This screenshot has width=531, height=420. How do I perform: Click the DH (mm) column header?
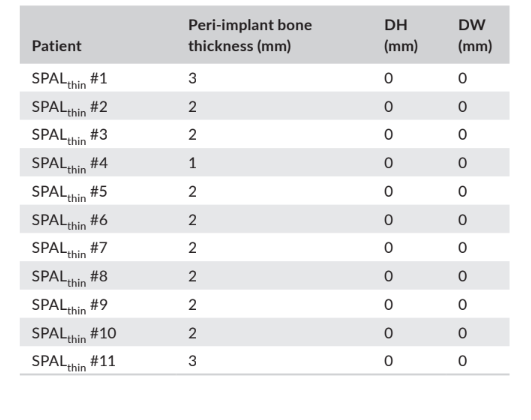[401, 35]
